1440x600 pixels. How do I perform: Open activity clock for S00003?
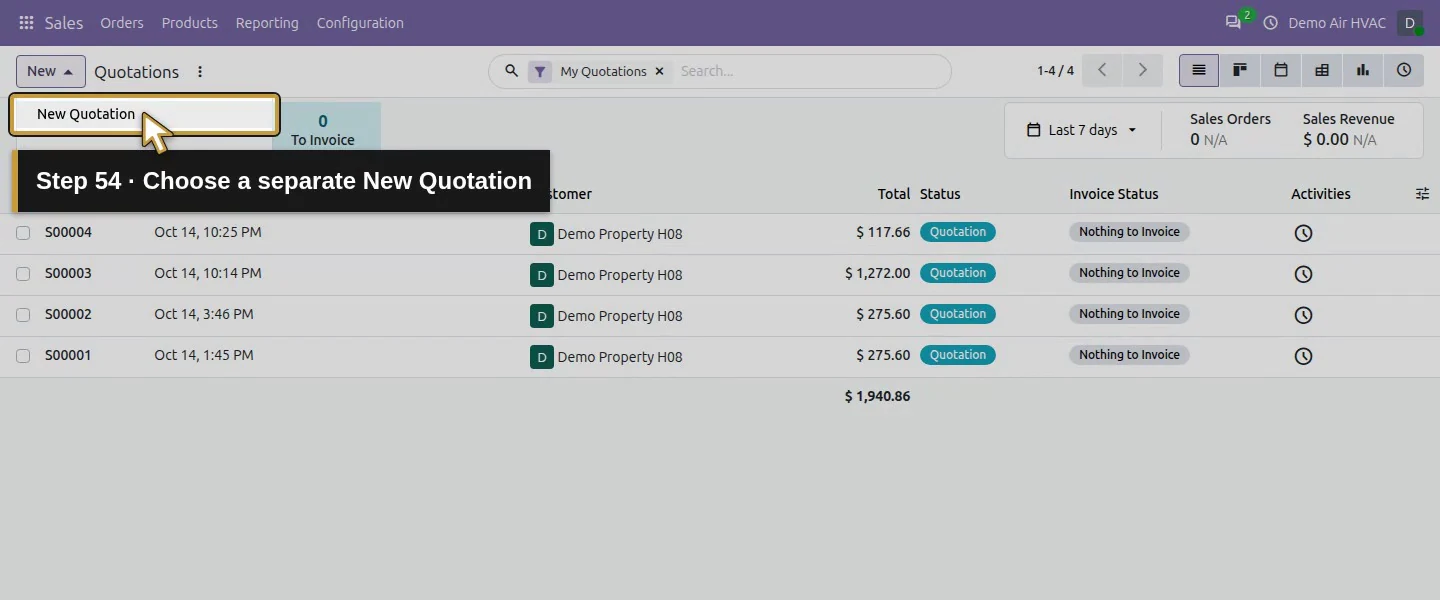click(1303, 274)
